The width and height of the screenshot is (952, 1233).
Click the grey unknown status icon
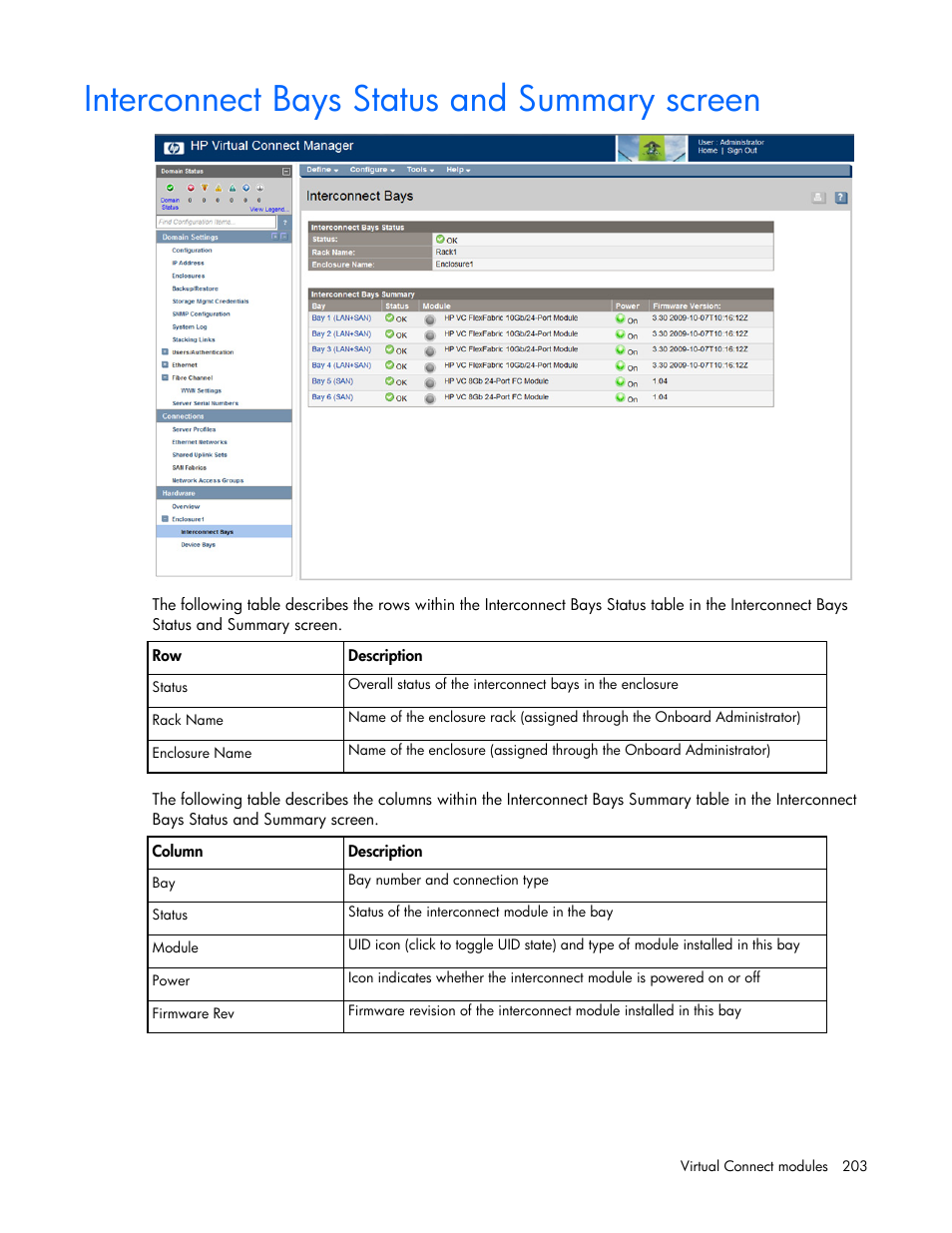259,188
